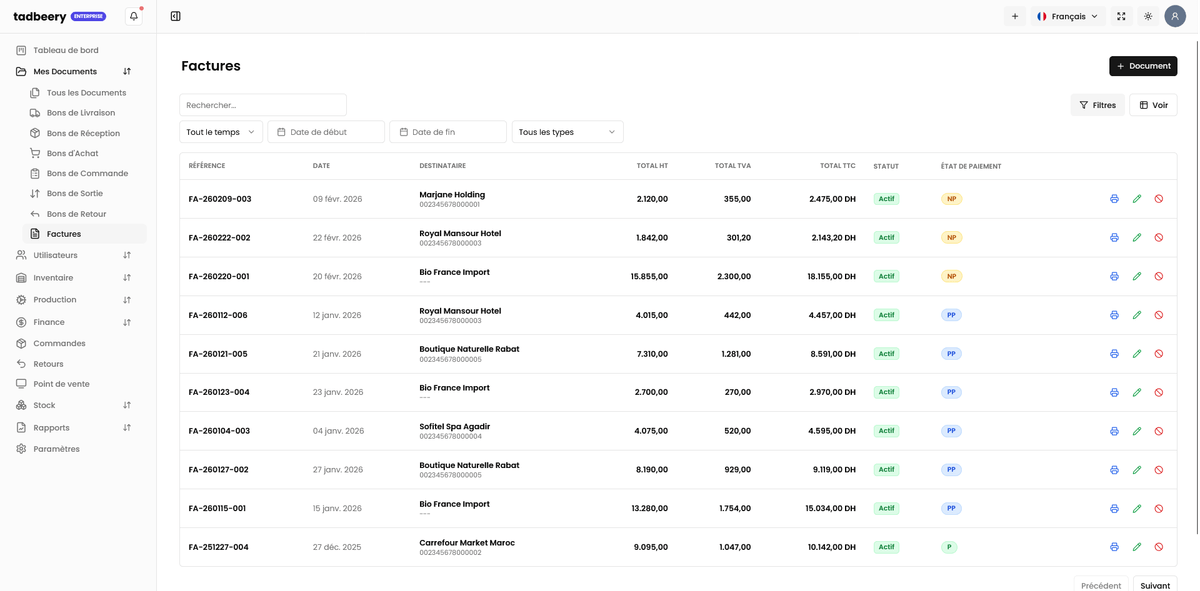Viewport: 1200px width, 591px height.
Task: Enter fullscreen mode icon
Action: click(x=1121, y=16)
